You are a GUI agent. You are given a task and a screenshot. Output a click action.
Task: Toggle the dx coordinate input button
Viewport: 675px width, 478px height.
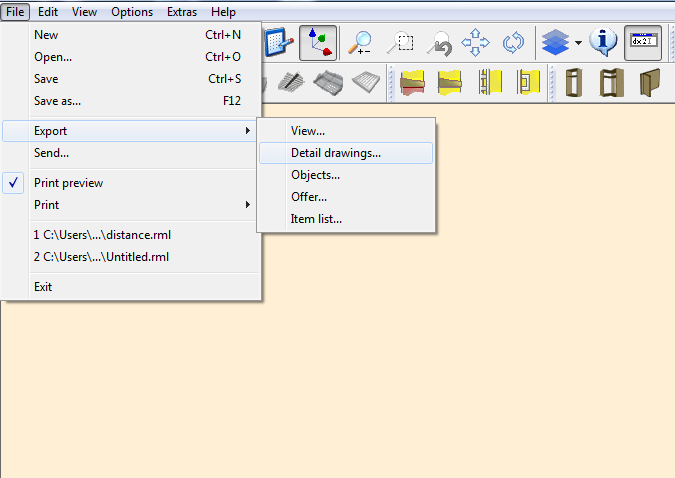point(643,43)
